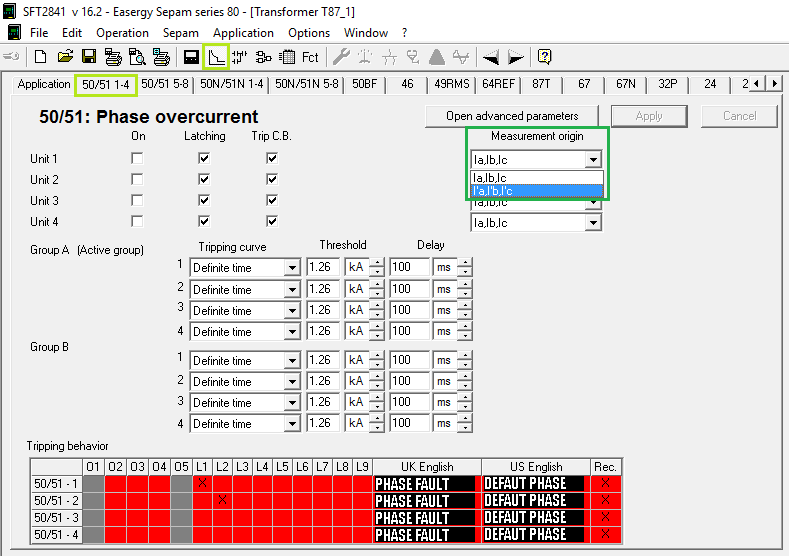Collapse Unit 1 measurement origin dropdown arrow
The height and width of the screenshot is (556, 789).
[593, 160]
